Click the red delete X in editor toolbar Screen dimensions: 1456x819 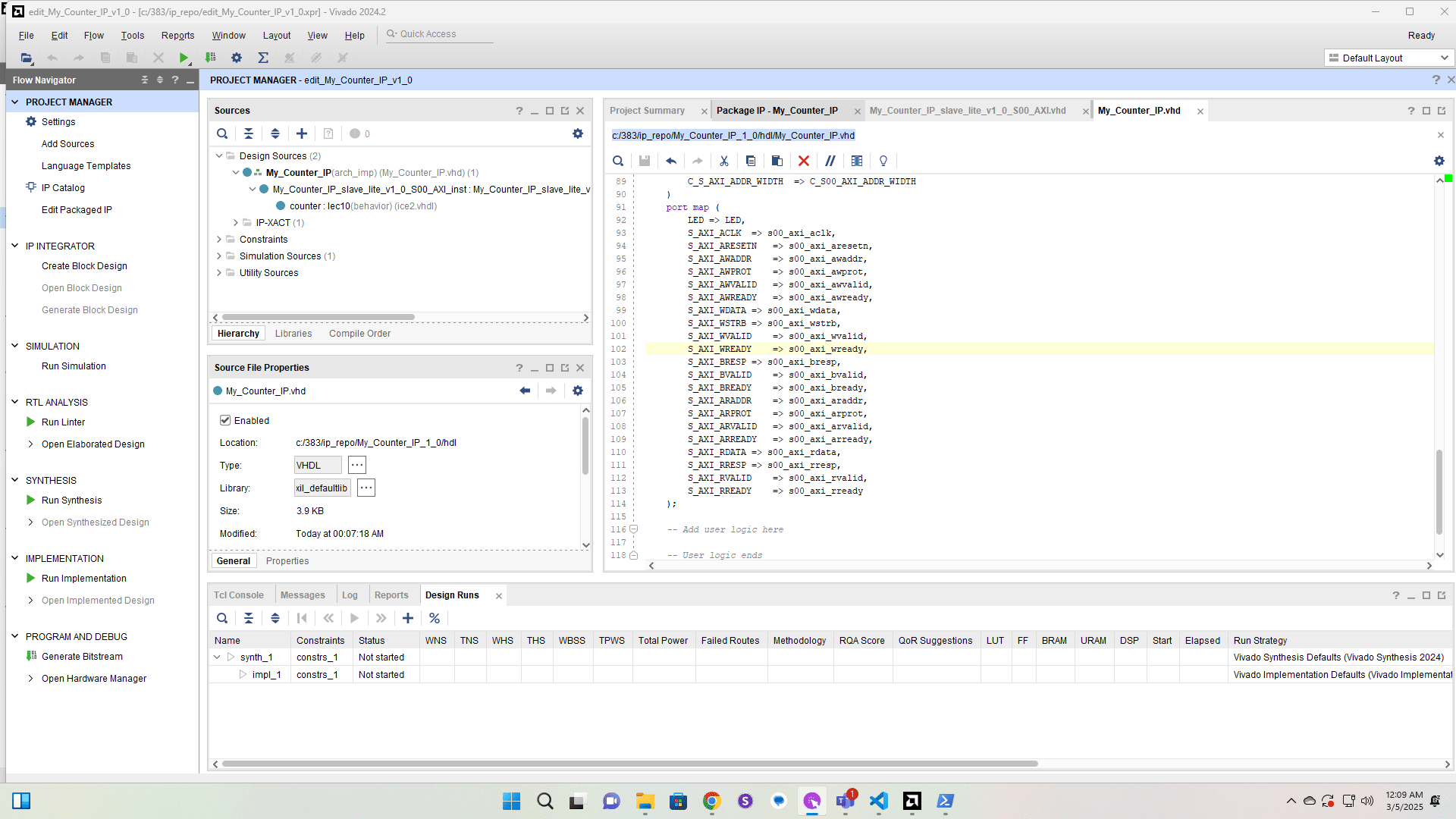coord(804,161)
